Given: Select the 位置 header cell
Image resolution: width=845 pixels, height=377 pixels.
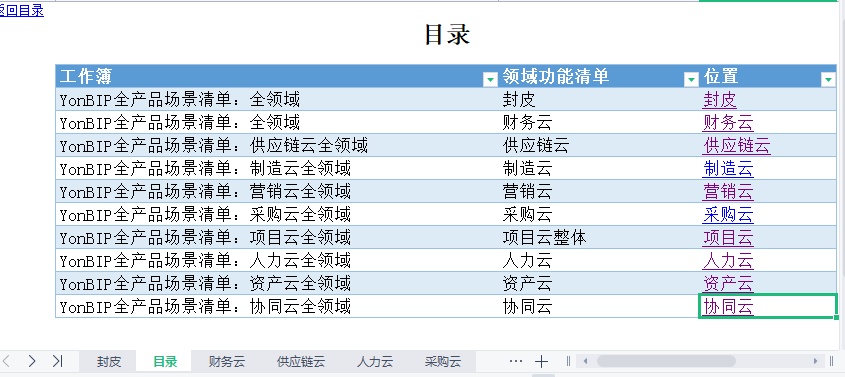Looking at the screenshot, I should coord(768,76).
